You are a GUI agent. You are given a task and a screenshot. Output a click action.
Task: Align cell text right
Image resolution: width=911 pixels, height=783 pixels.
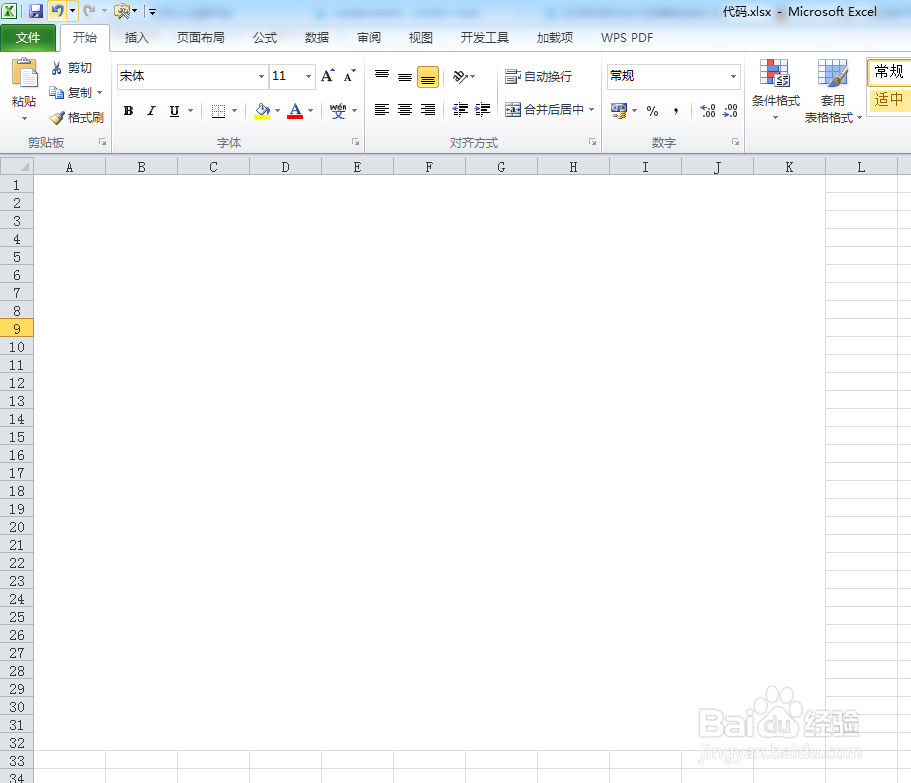tap(428, 110)
